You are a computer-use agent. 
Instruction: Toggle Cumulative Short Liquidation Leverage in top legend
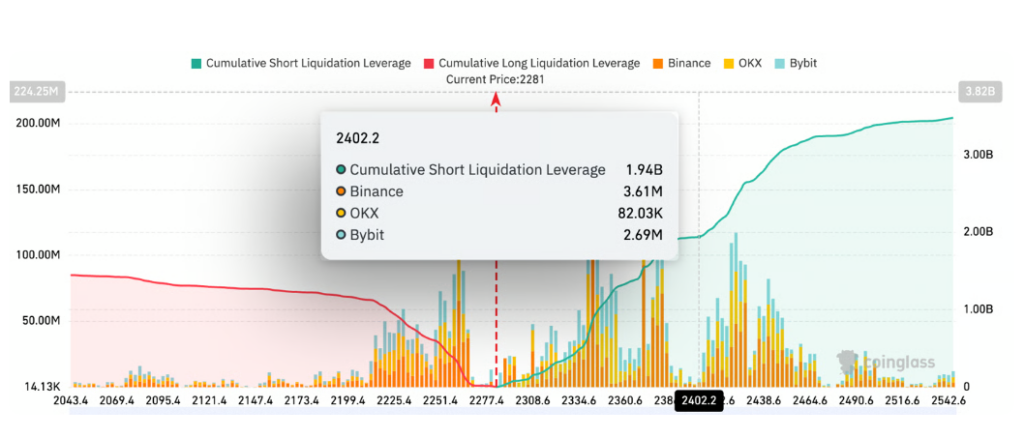(299, 63)
